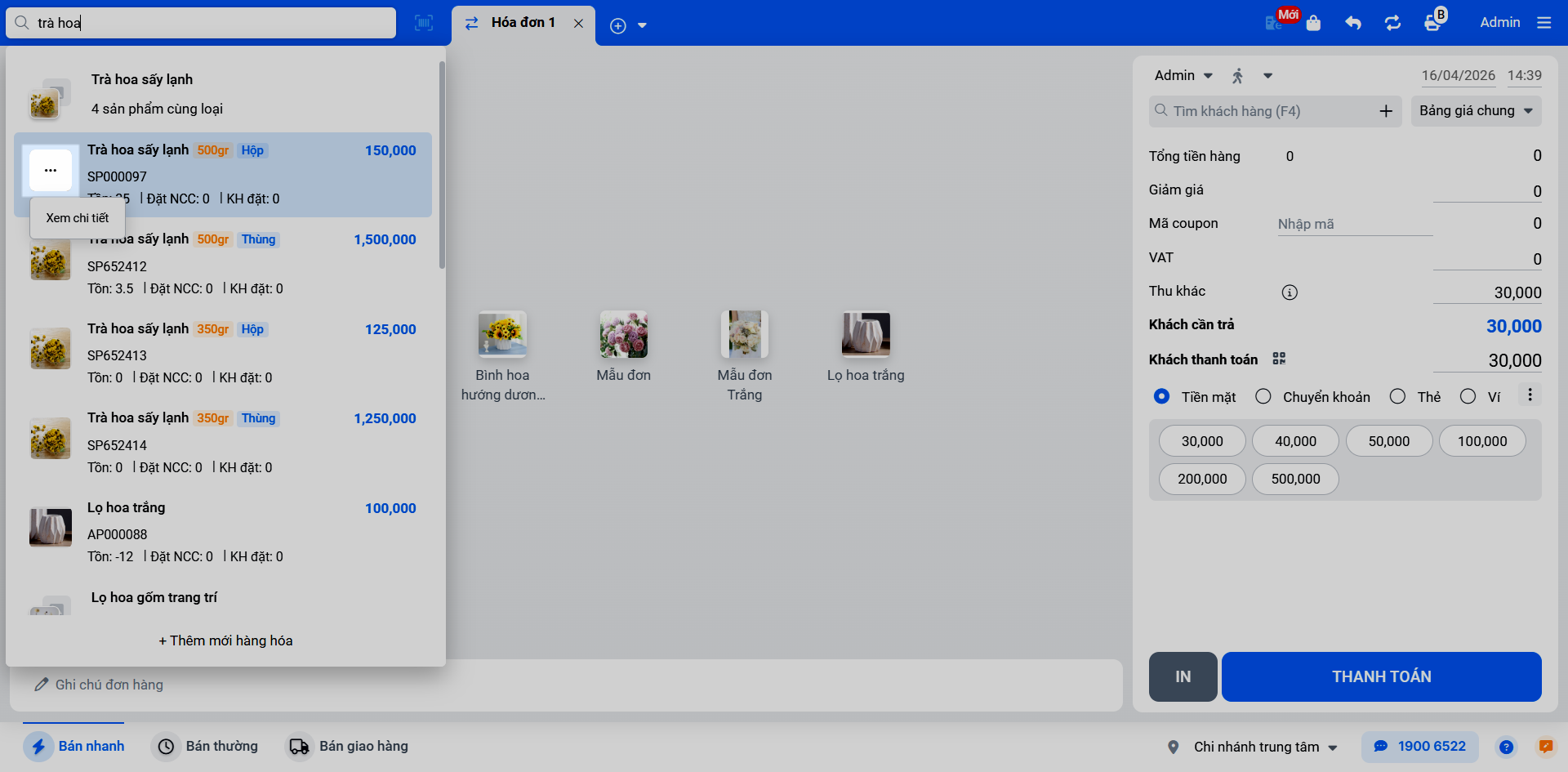Click the pencil icon for order note
The height and width of the screenshot is (772, 1568).
(x=41, y=685)
